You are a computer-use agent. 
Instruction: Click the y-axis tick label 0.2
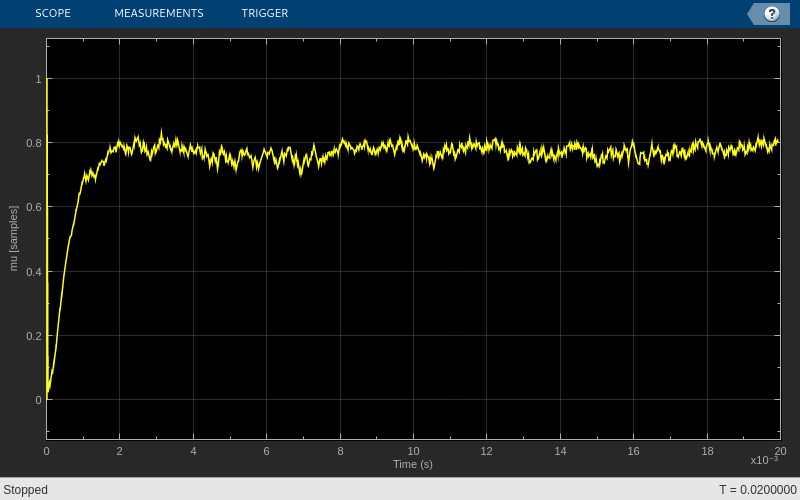[34, 336]
